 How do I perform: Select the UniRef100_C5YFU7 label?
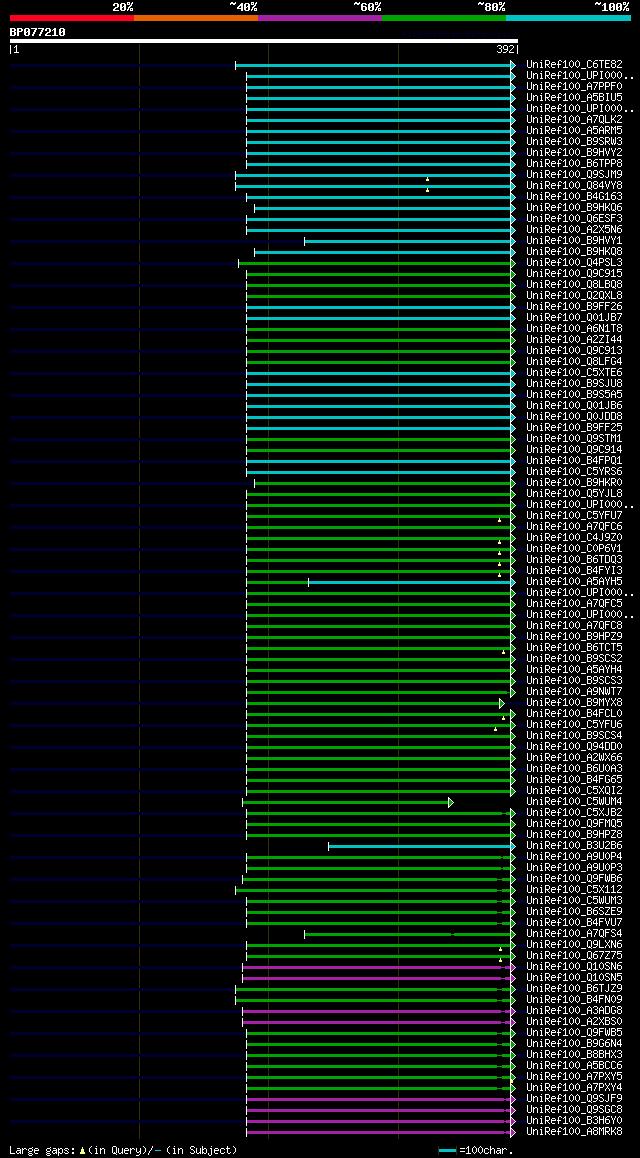pos(574,515)
